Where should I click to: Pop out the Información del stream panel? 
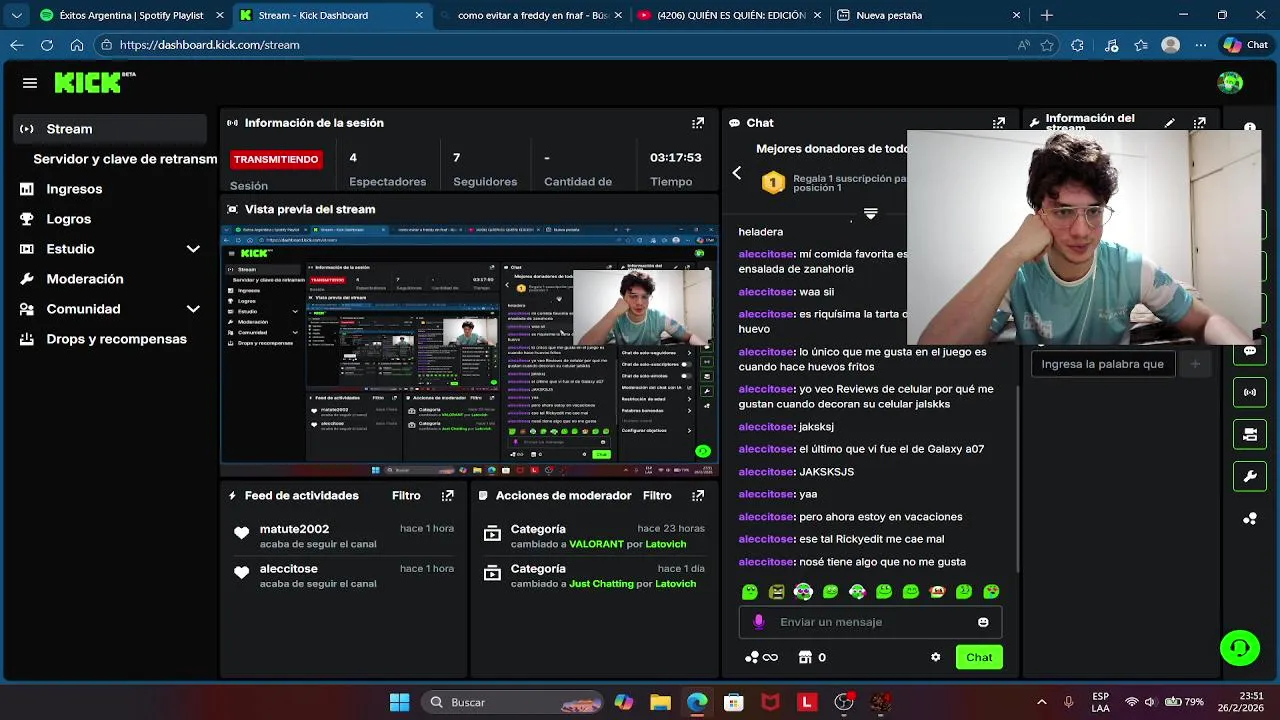point(1200,123)
